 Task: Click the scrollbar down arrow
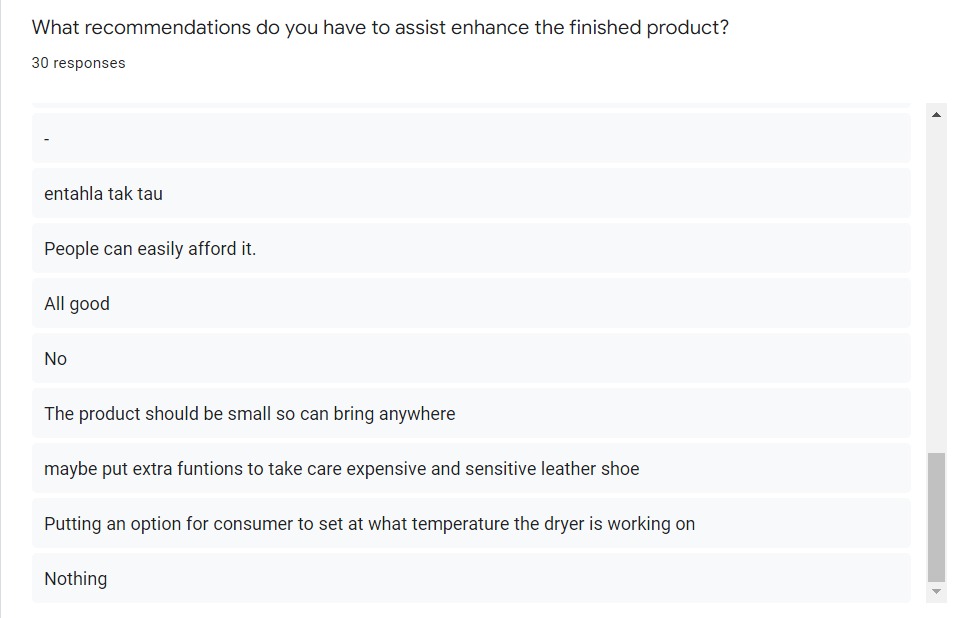pos(936,591)
